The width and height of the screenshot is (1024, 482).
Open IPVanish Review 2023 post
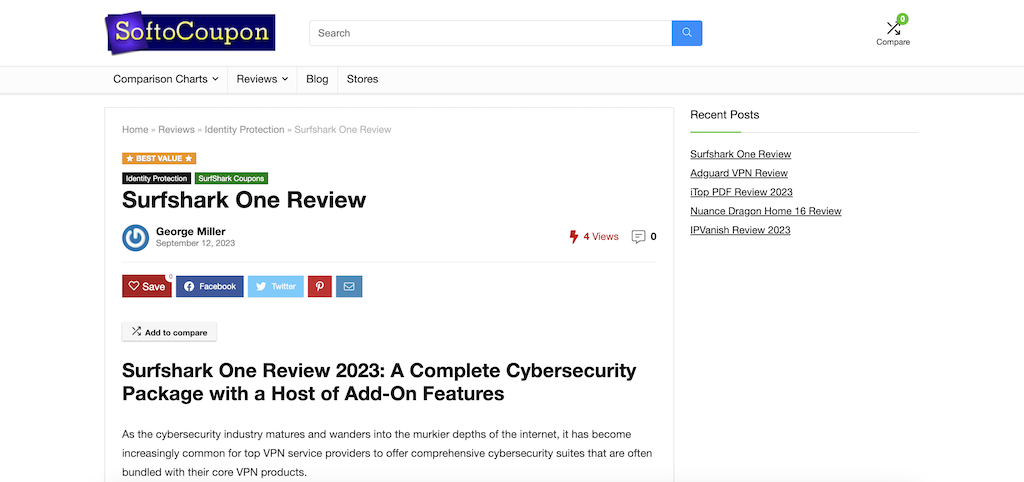coord(741,230)
